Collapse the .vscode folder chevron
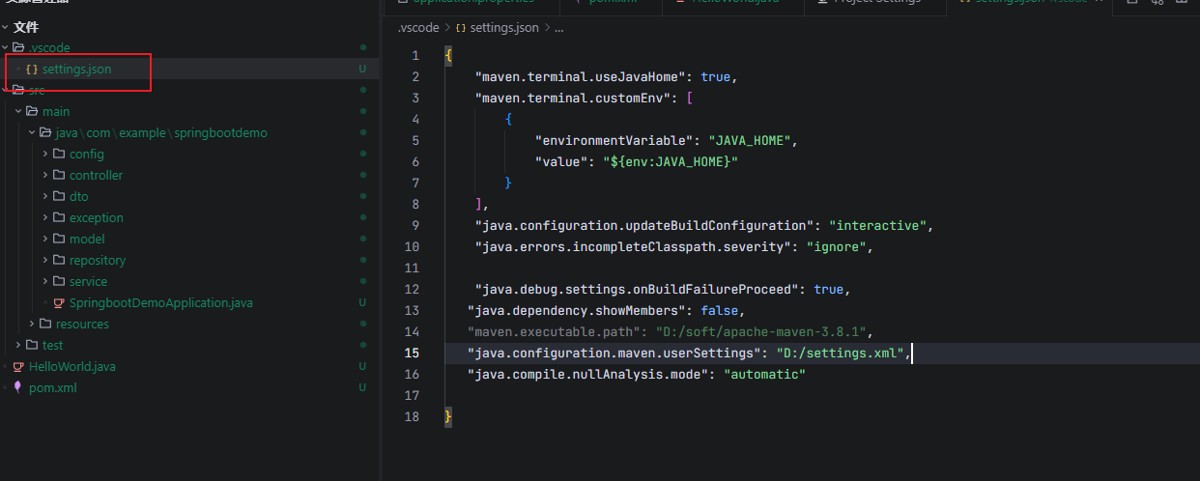Screen dimensions: 1200x481 pos(5,48)
